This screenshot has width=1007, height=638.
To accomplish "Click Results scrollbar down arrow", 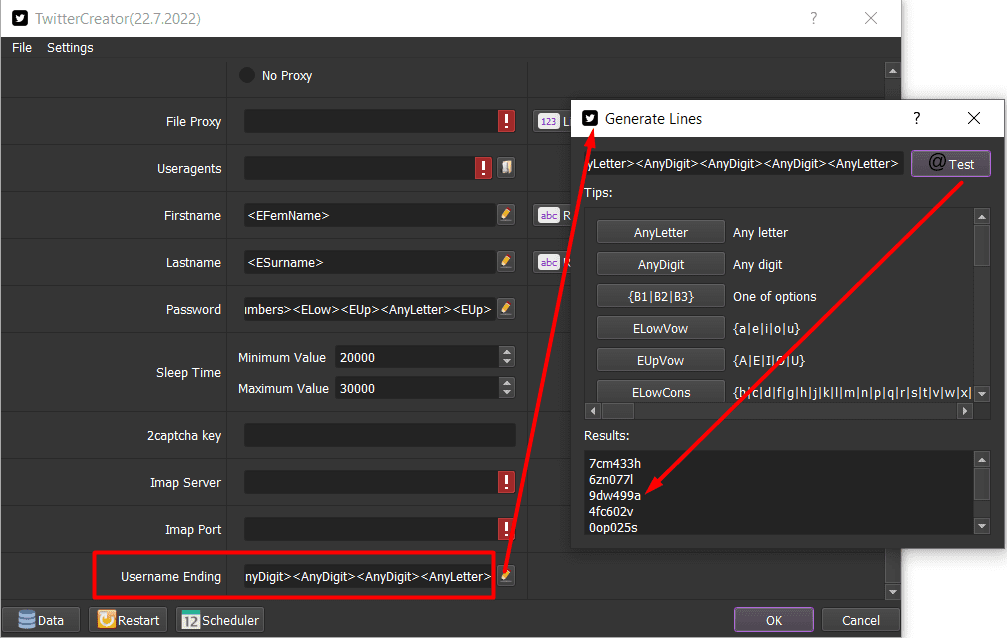I will click(x=981, y=526).
